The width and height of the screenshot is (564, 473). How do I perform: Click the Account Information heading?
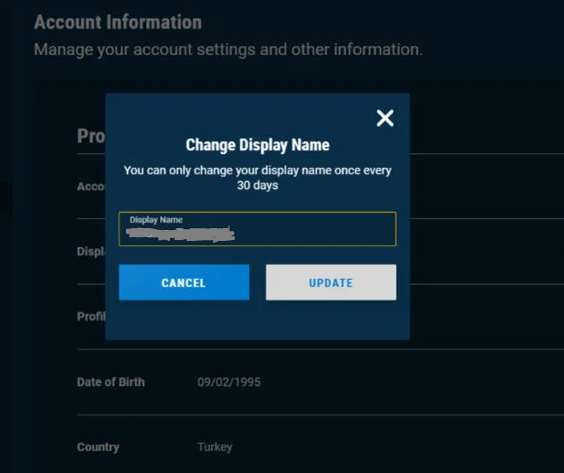[118, 22]
